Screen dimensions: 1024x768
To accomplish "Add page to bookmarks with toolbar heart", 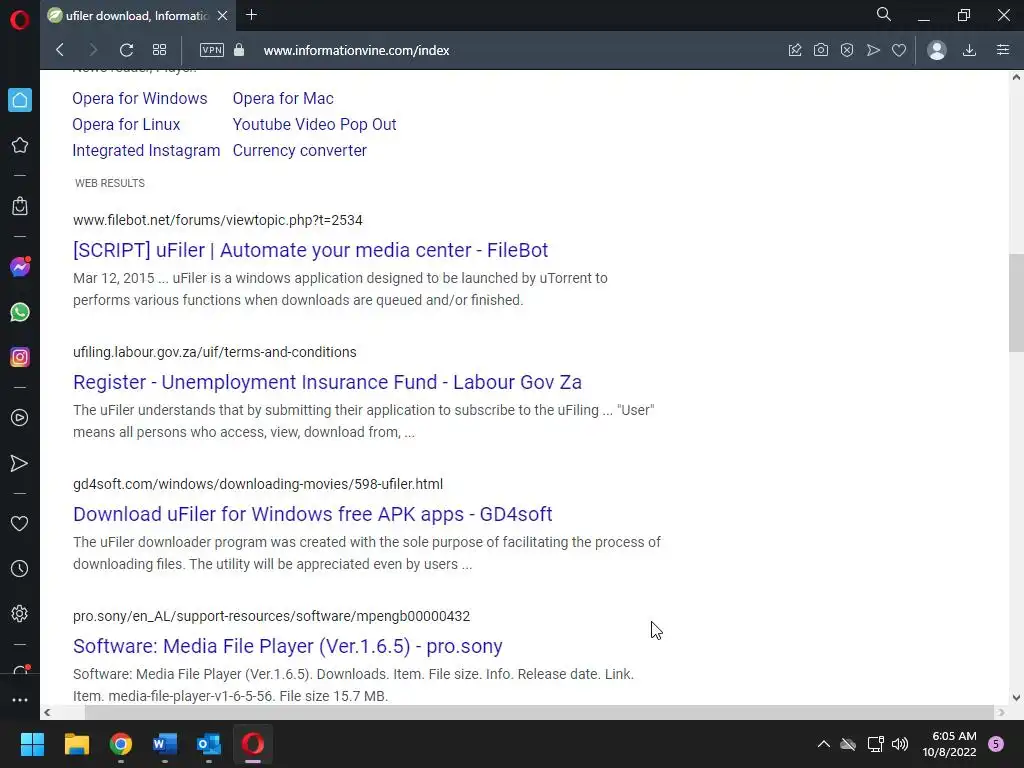I will pyautogui.click(x=899, y=50).
